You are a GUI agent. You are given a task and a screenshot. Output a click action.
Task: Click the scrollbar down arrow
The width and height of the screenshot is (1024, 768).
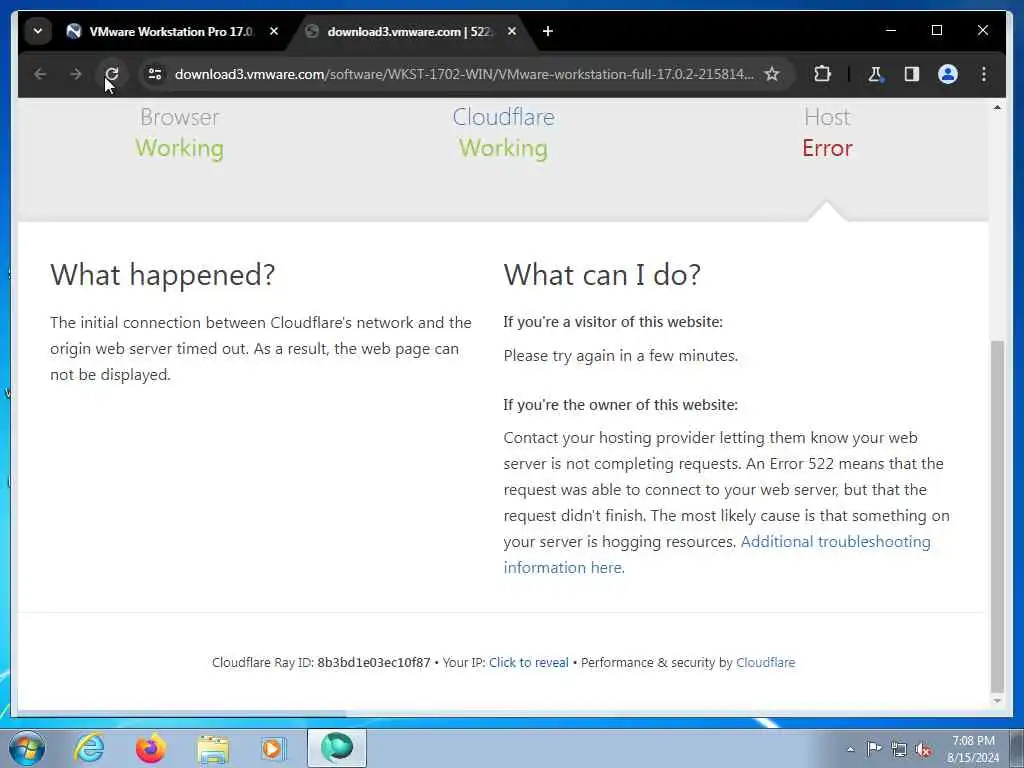click(x=997, y=701)
